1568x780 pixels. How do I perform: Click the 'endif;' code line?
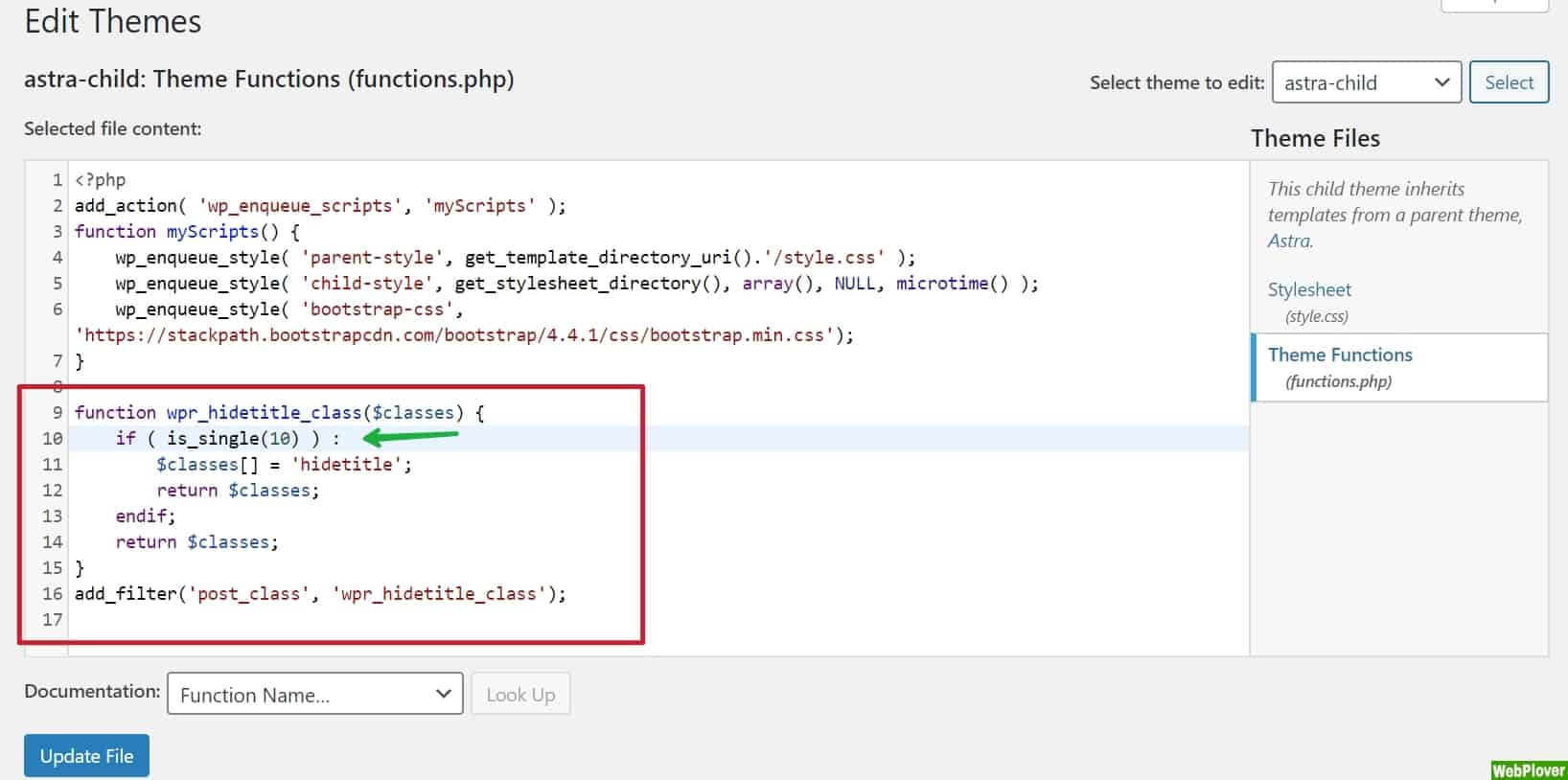[146, 516]
